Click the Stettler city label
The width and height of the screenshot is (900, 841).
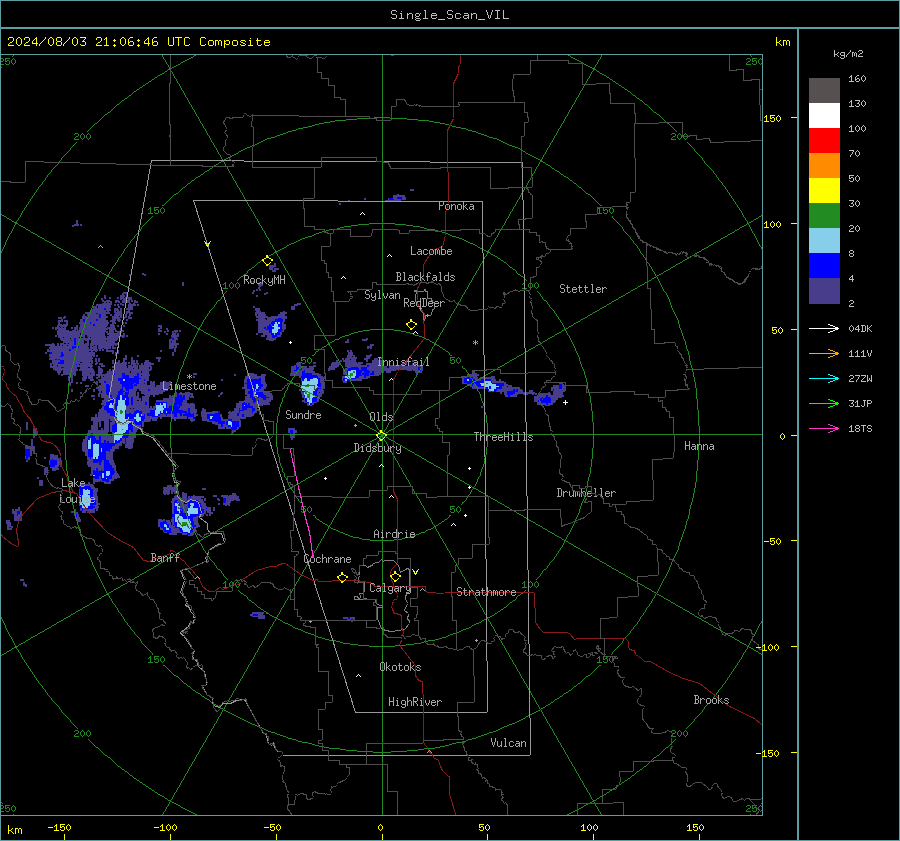(x=583, y=289)
